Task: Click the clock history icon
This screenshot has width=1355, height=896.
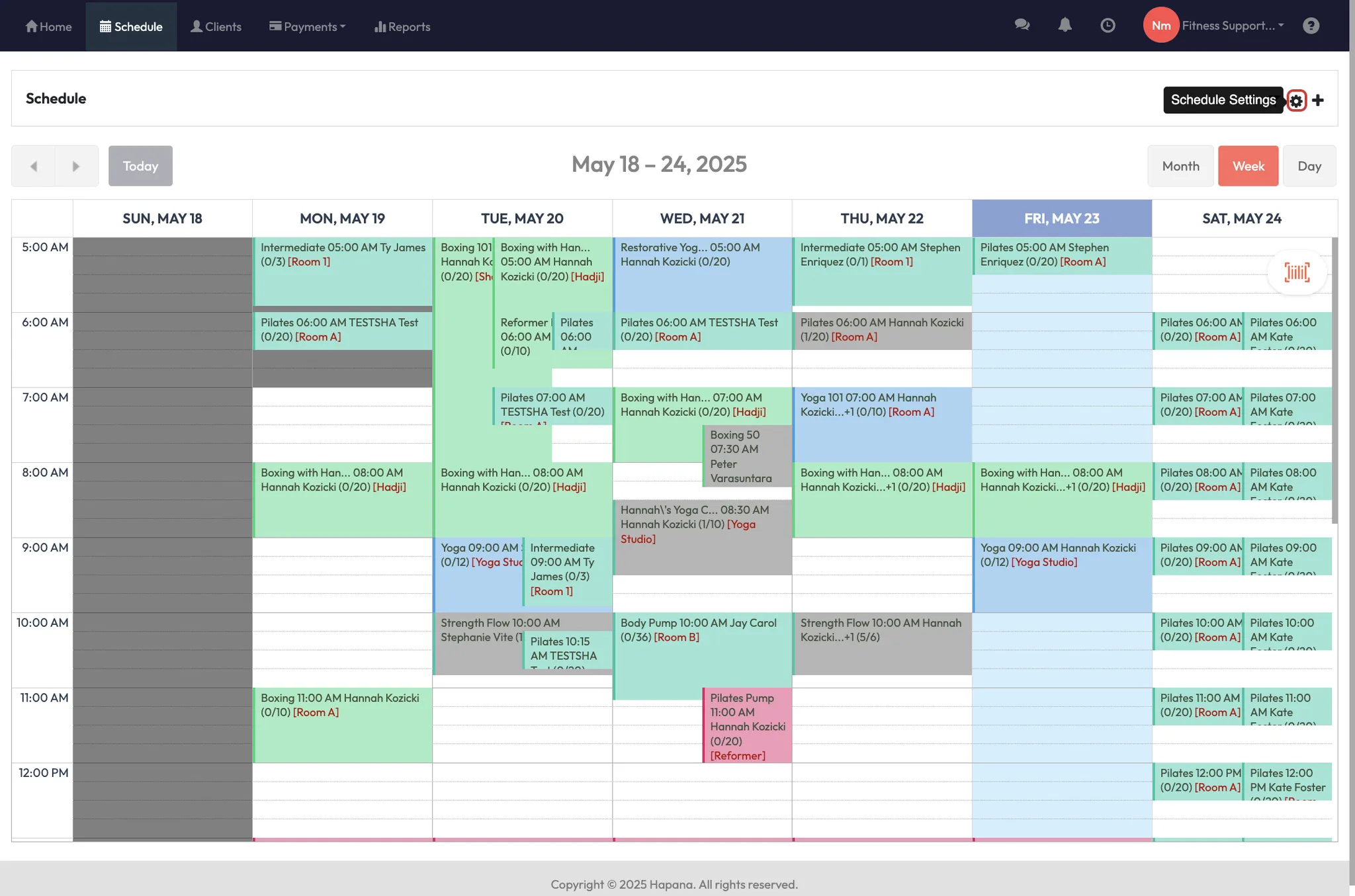Action: [x=1108, y=25]
